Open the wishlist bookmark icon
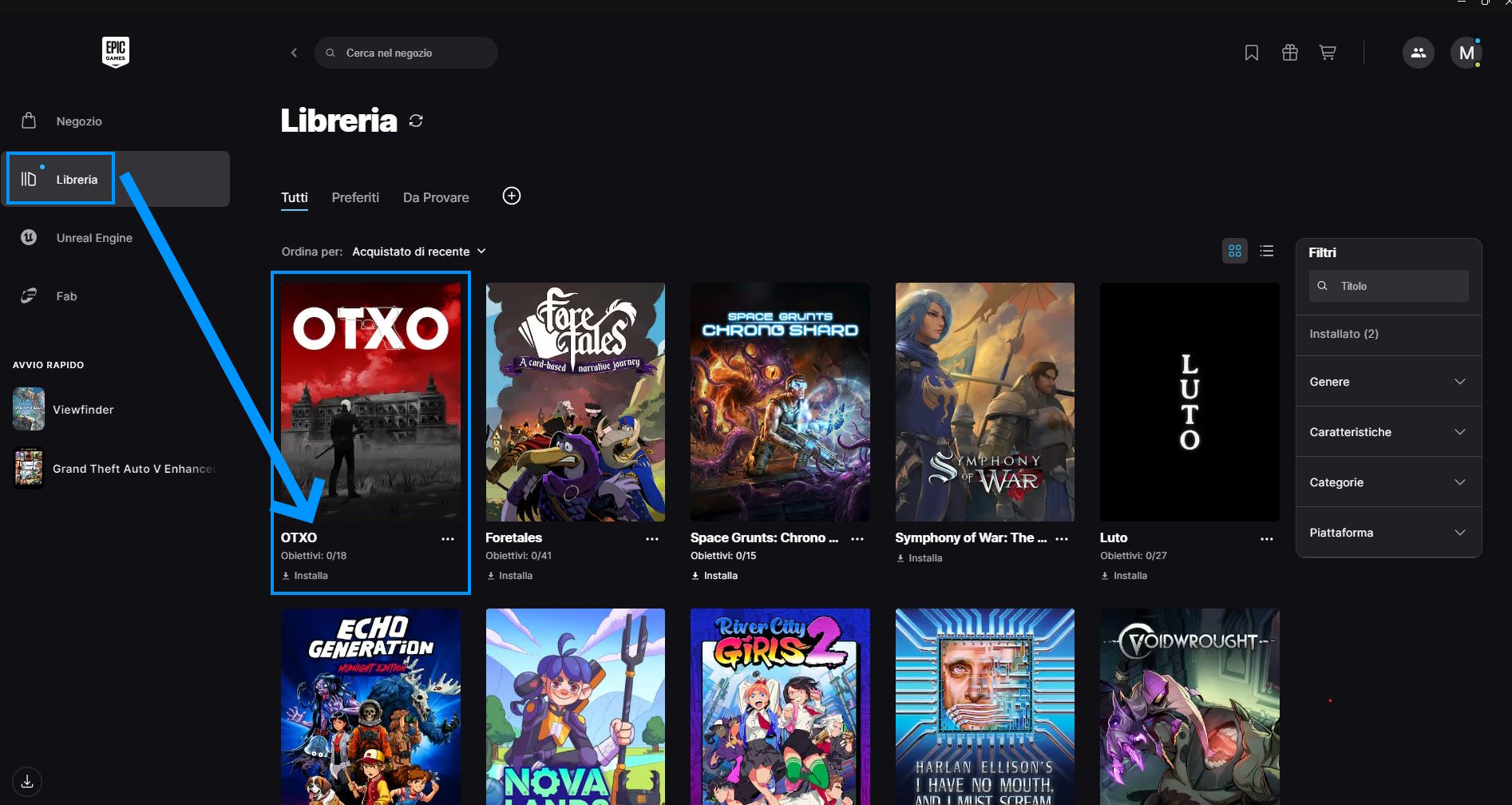The image size is (1512, 805). [1252, 53]
